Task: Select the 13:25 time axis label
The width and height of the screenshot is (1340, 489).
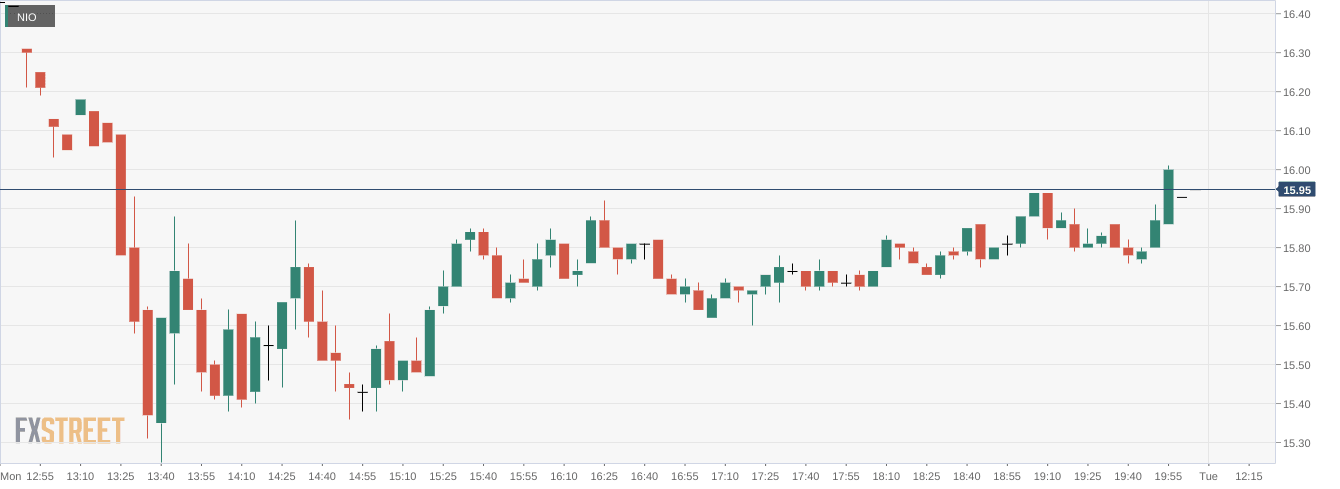Action: [x=121, y=476]
